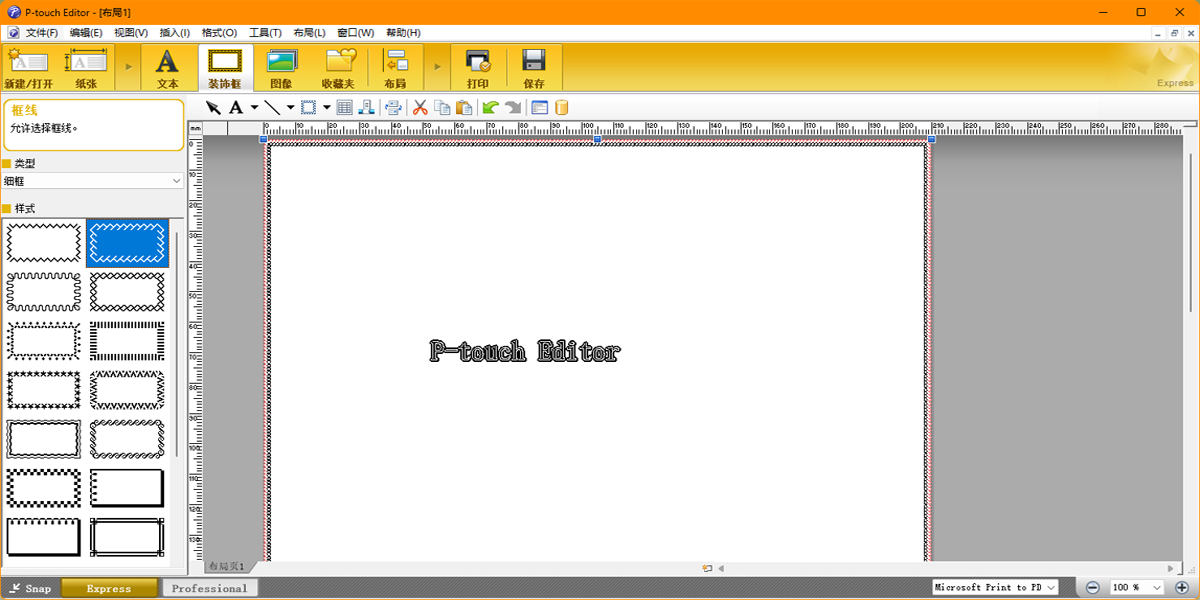
Task: Open the 窗口(W) menu
Action: click(356, 33)
